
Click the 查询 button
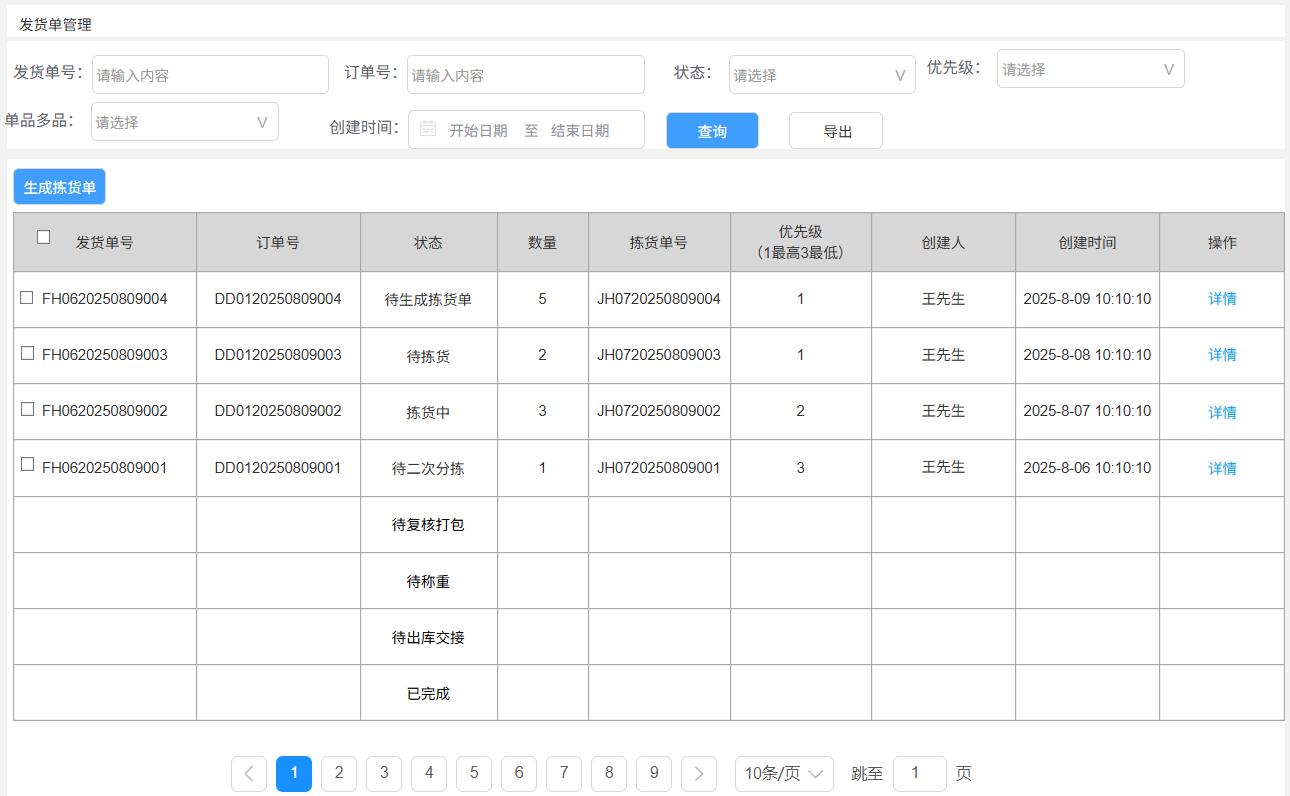click(712, 131)
